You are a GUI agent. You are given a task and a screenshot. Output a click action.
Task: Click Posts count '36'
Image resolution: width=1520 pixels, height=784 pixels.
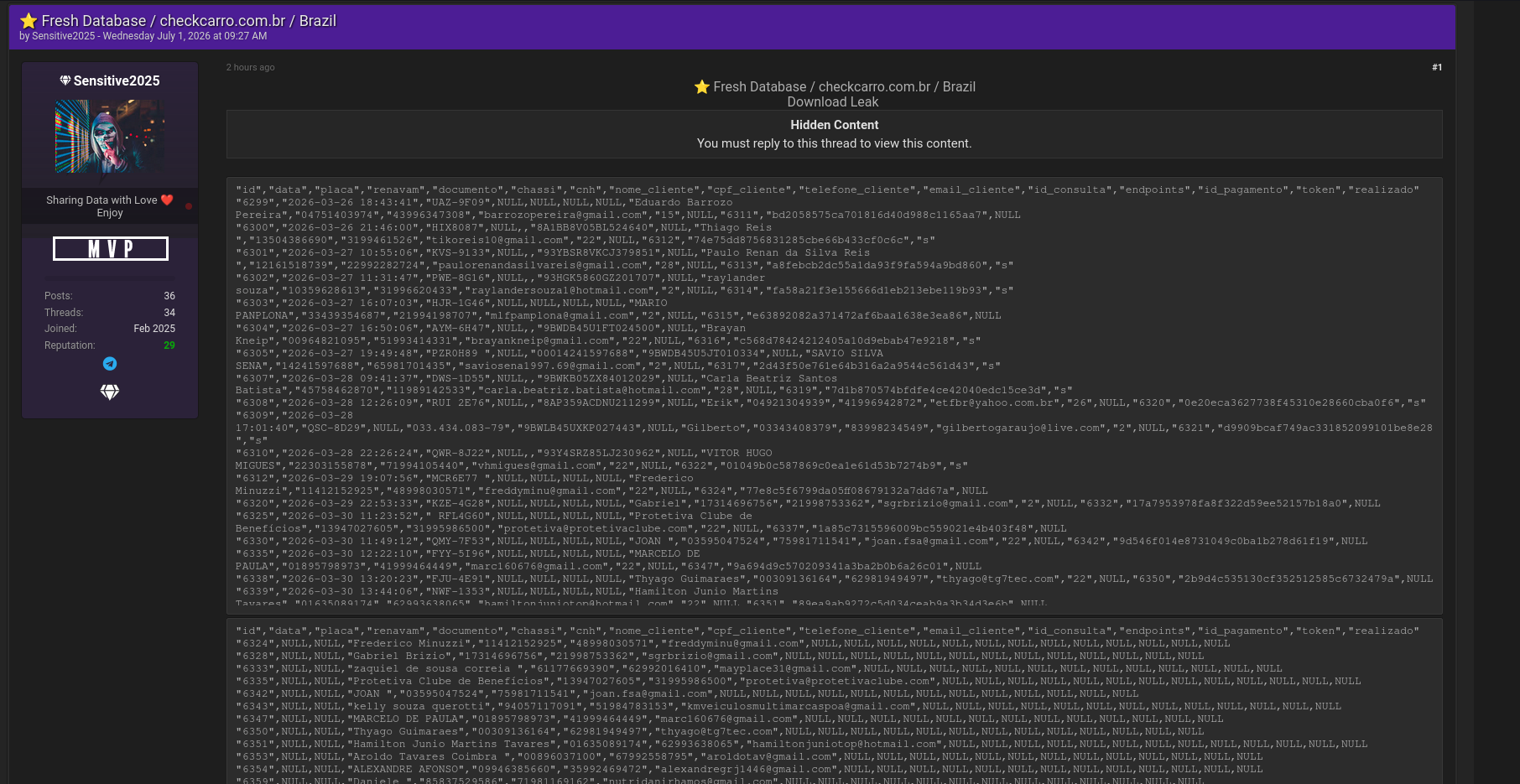pyautogui.click(x=169, y=296)
